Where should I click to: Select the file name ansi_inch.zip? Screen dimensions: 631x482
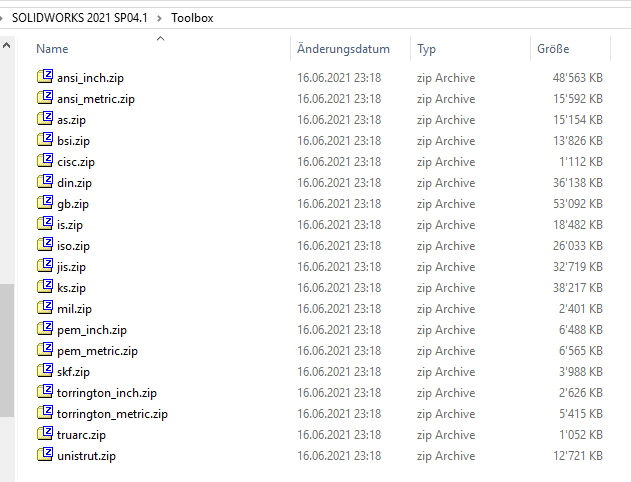point(91,78)
